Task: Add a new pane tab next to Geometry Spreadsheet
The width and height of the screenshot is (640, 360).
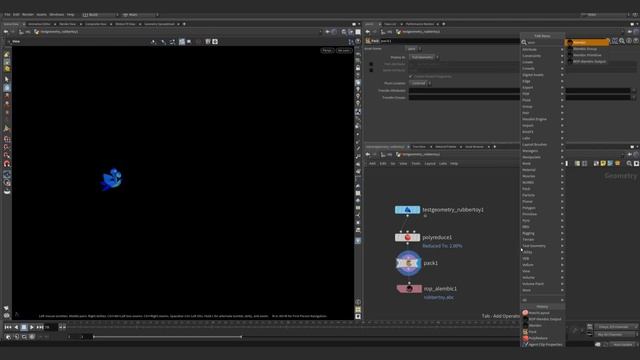Action: [184, 24]
